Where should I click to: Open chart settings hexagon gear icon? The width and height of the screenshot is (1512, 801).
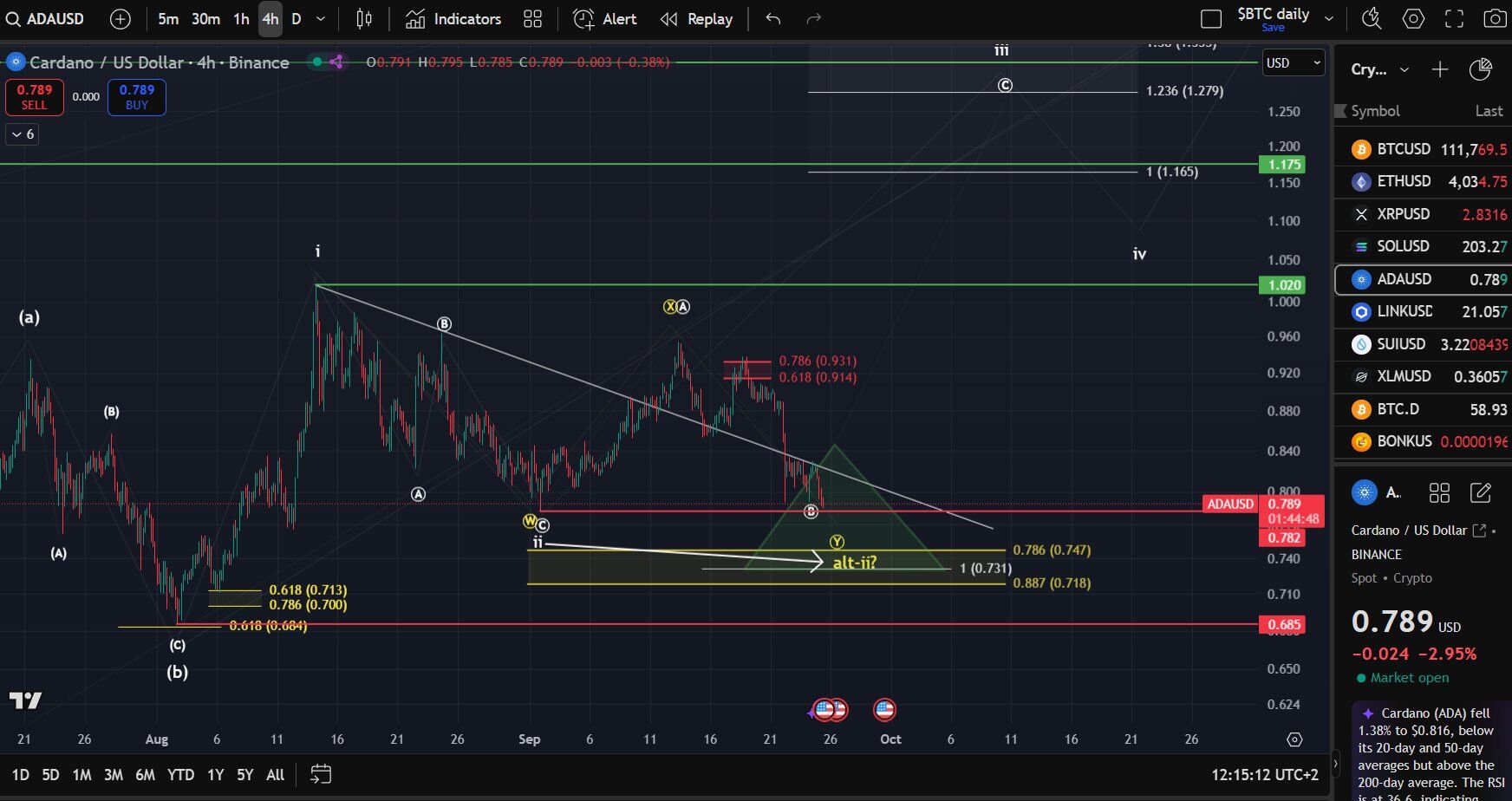coord(1413,18)
